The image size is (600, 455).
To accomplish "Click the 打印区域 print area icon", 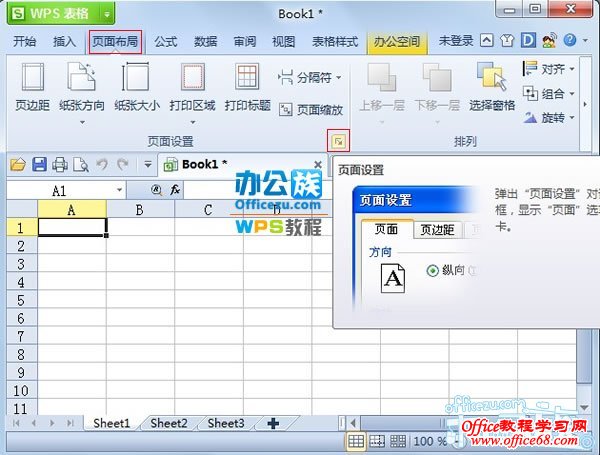I will pyautogui.click(x=192, y=78).
